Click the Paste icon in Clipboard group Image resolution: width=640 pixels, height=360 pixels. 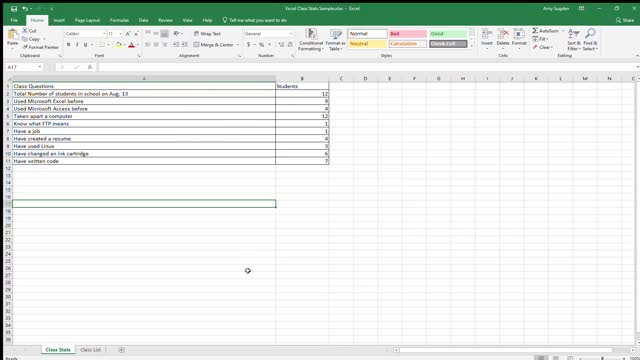coord(12,35)
